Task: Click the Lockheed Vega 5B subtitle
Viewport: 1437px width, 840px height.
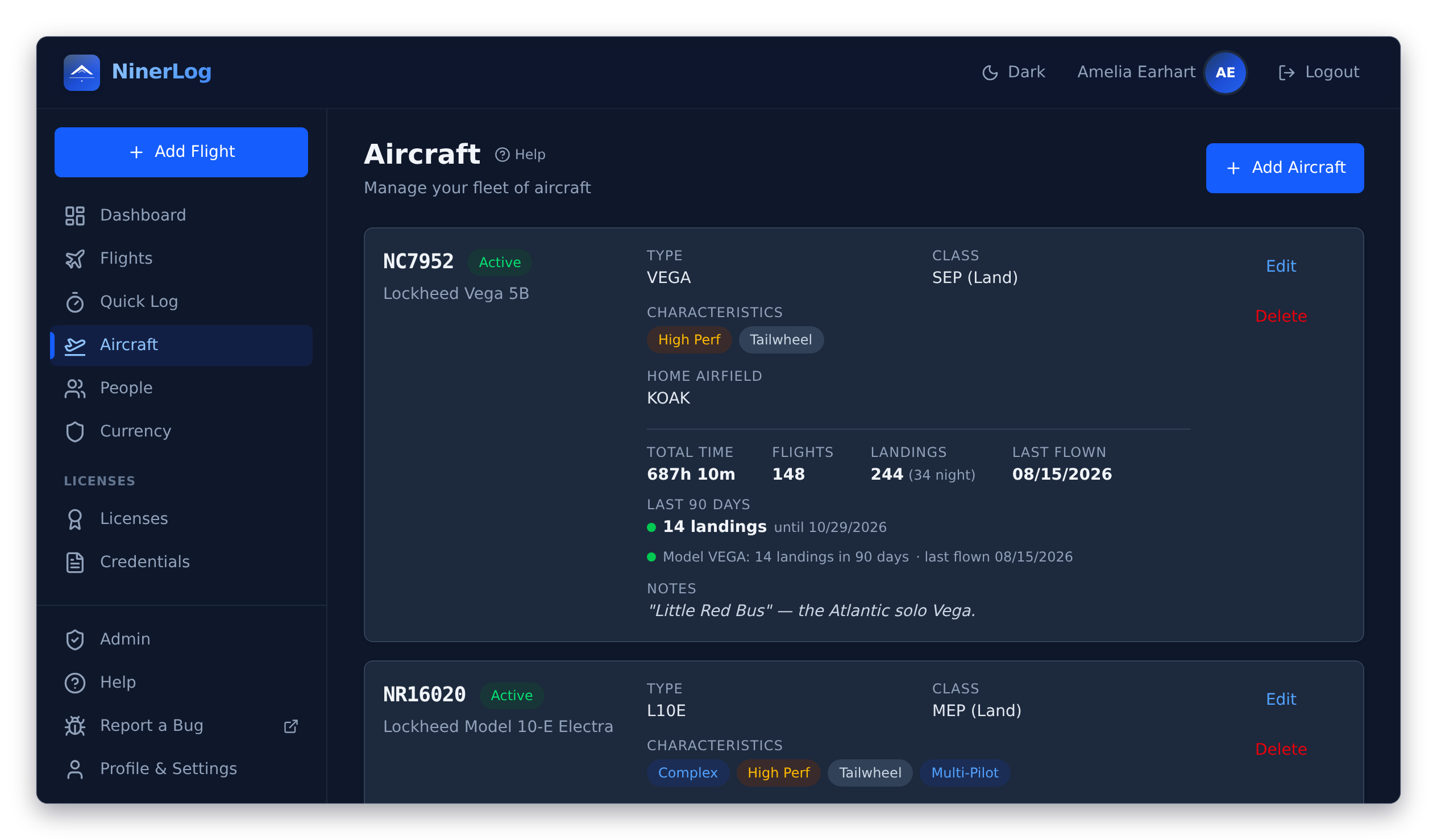Action: coord(456,294)
